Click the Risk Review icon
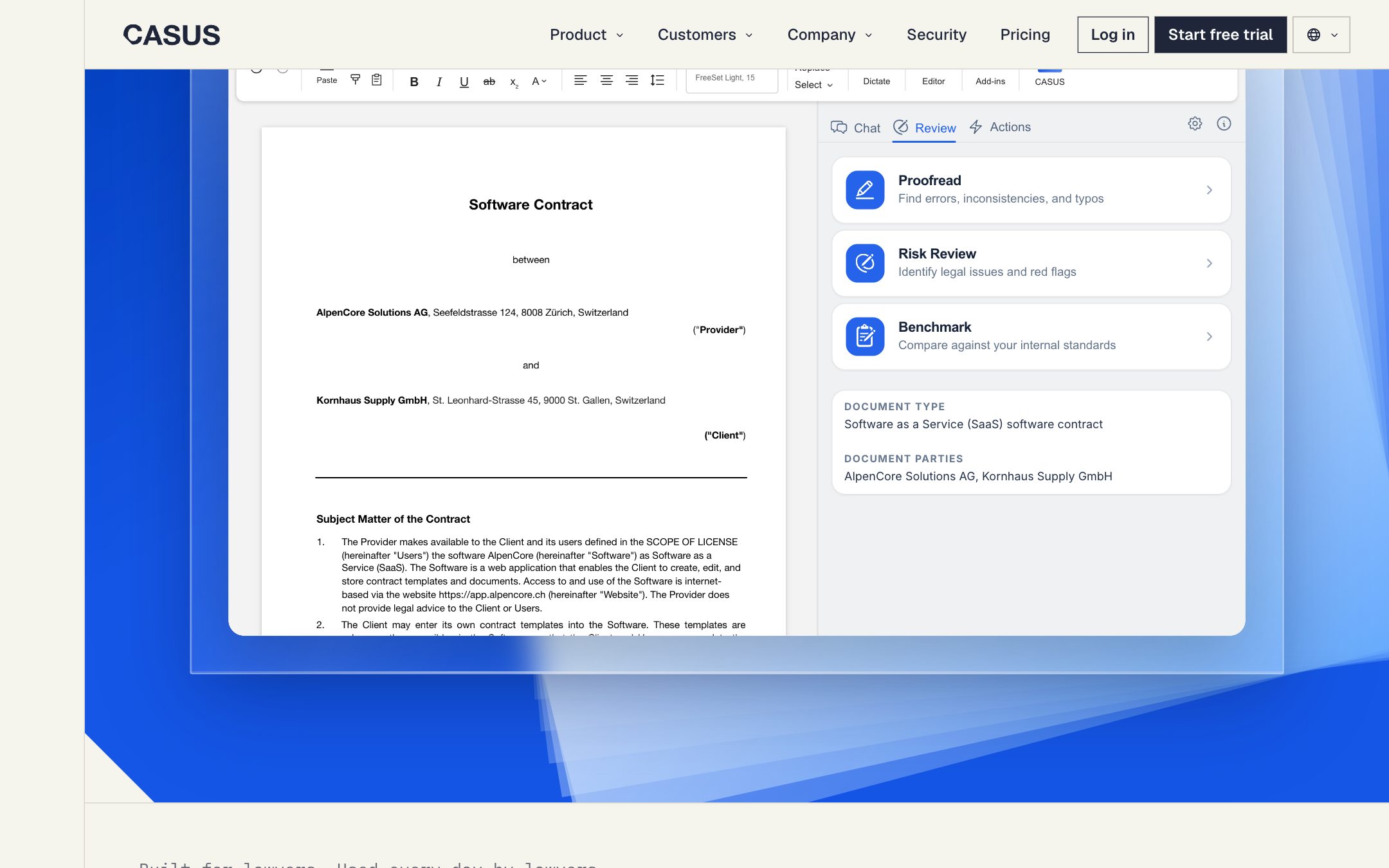This screenshot has width=1389, height=868. coord(865,263)
